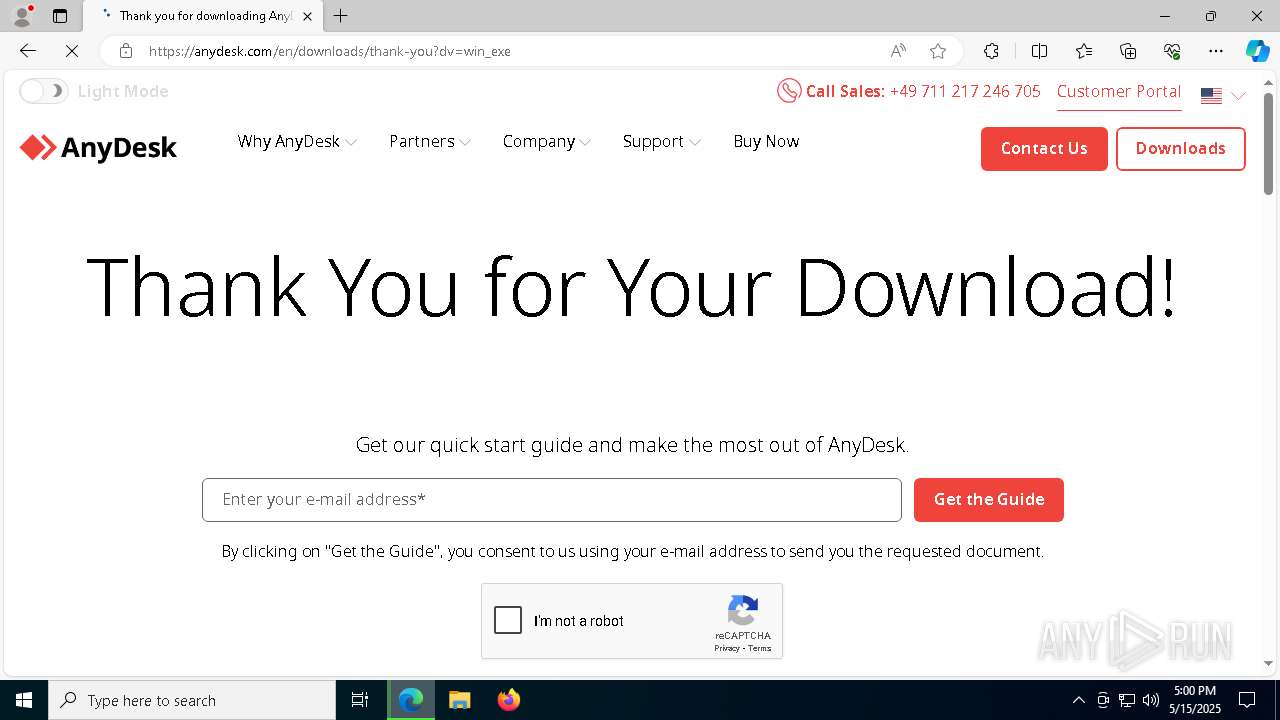Click the page vertical scrollbar thumb
The height and width of the screenshot is (720, 1280).
coord(1268,143)
